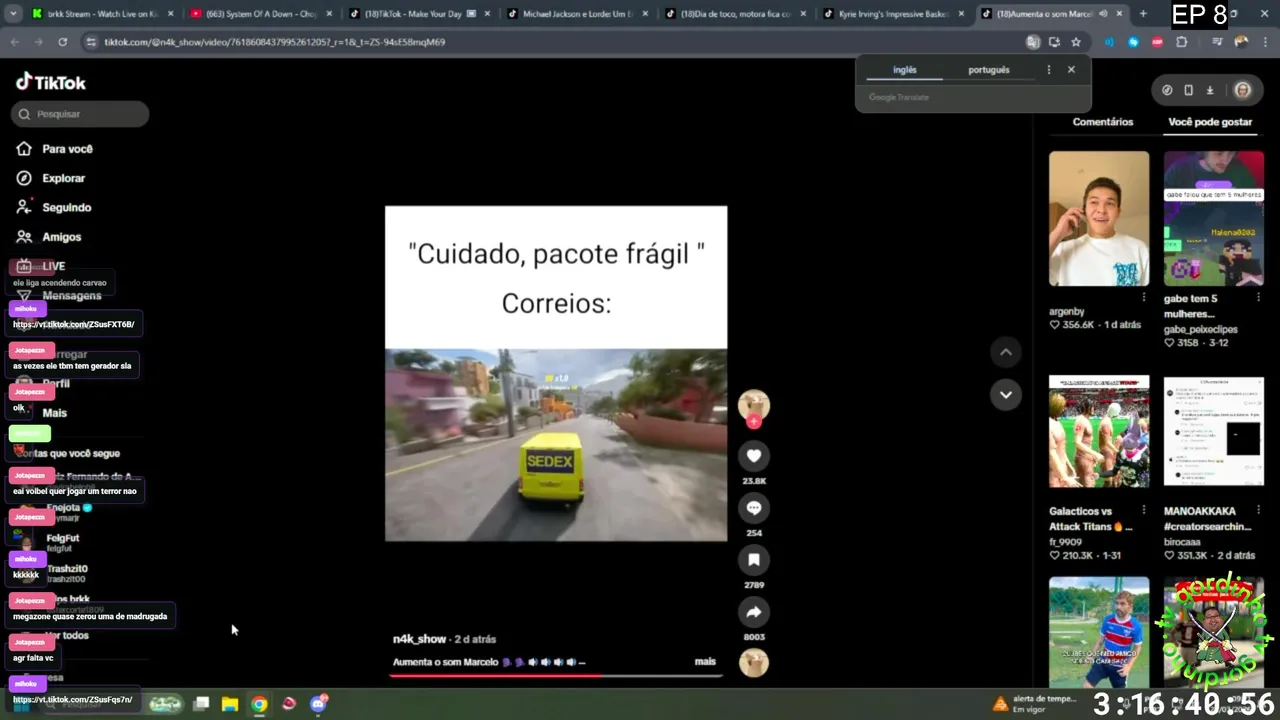Like the video with the heart icon
1280x720 pixels.
click(754, 456)
